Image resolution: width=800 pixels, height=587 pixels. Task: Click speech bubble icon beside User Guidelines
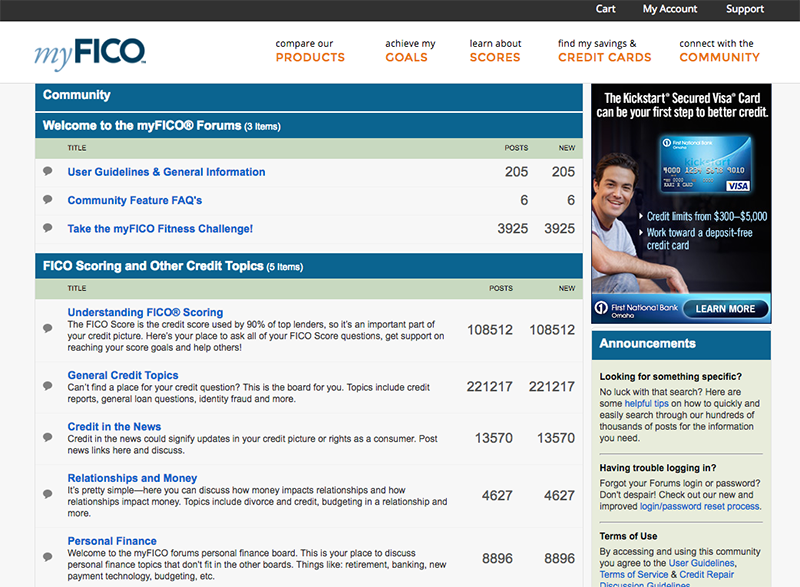(x=47, y=171)
